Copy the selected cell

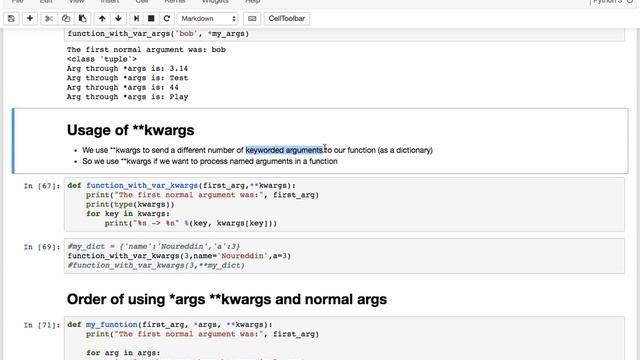tap(66, 18)
